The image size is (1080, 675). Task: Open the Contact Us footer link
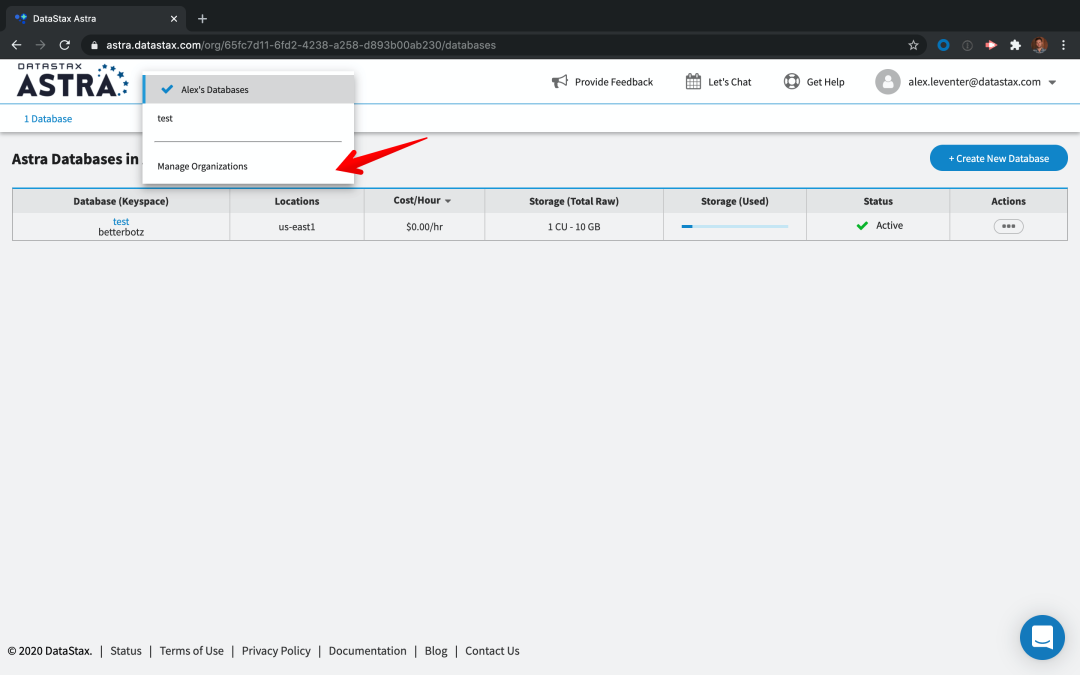pos(492,651)
